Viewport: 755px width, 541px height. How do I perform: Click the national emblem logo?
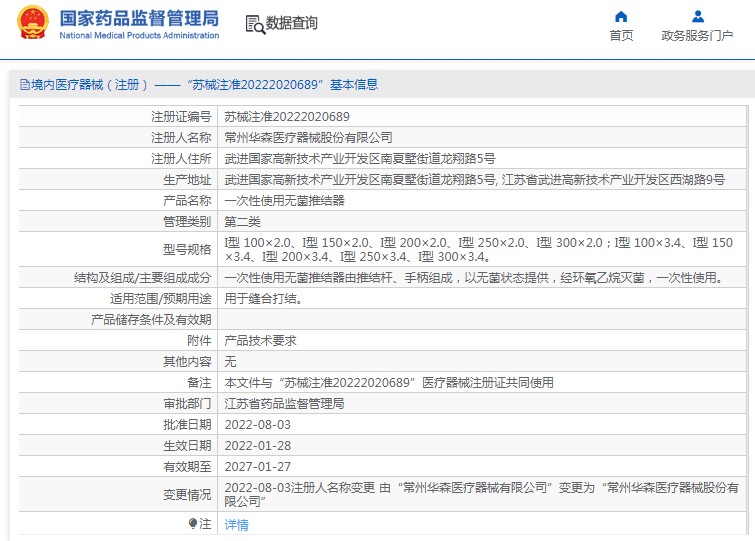[33, 22]
